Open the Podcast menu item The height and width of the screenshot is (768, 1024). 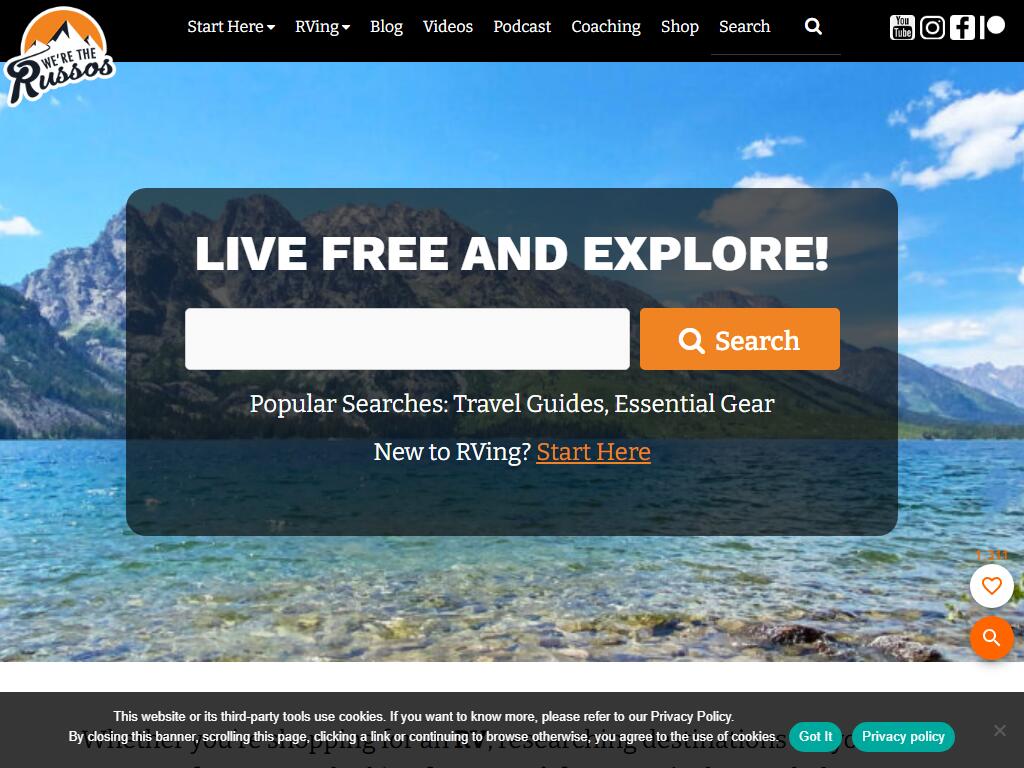click(522, 27)
